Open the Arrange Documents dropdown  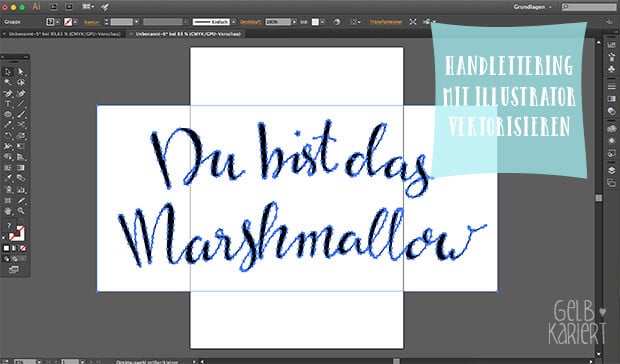pos(89,7)
